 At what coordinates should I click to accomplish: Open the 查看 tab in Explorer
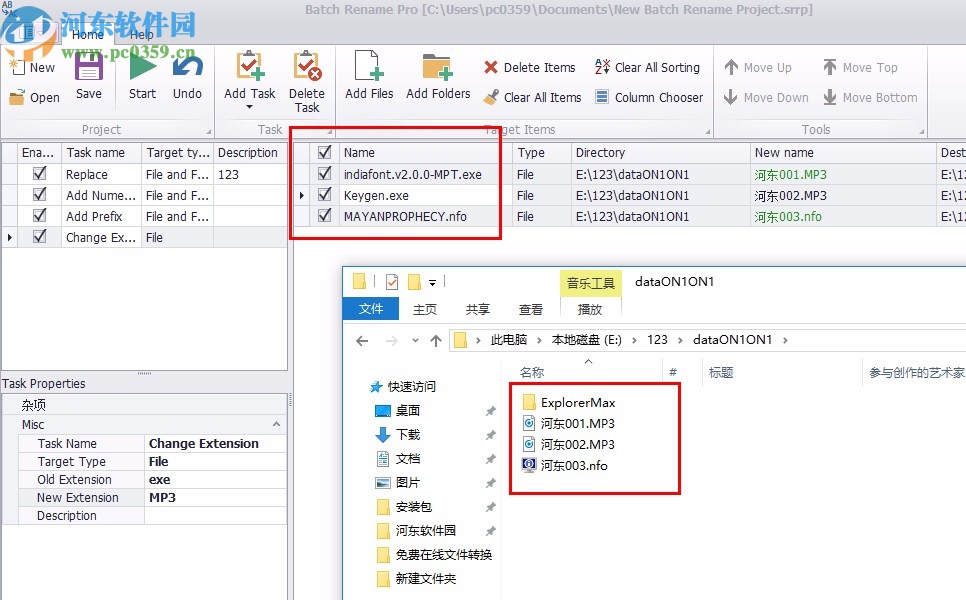tap(530, 308)
